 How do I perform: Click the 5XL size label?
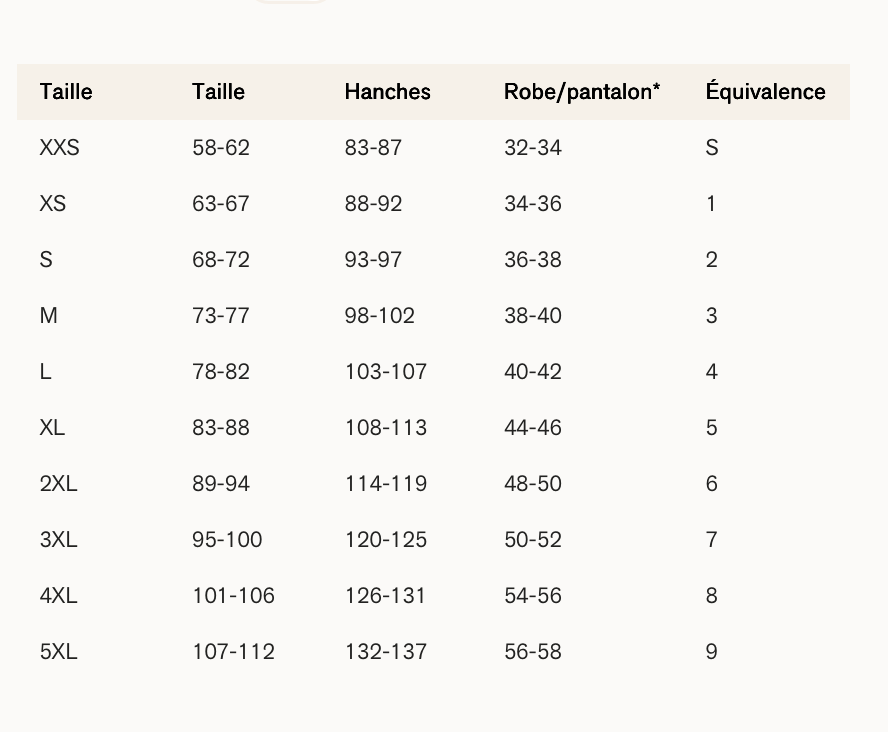(58, 652)
